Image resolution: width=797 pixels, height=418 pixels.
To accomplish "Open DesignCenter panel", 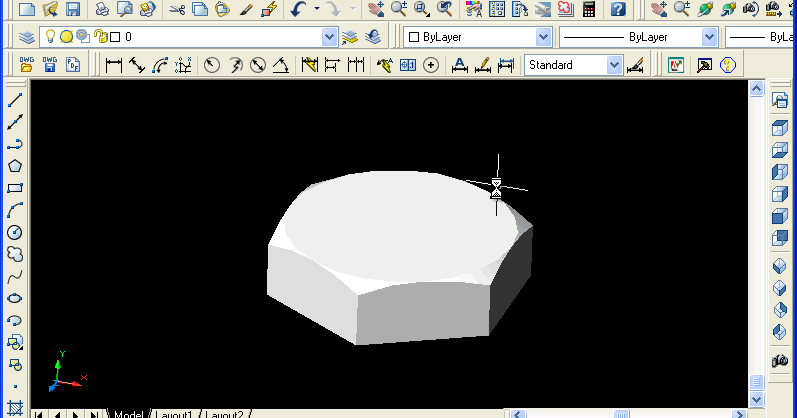I will pos(497,9).
